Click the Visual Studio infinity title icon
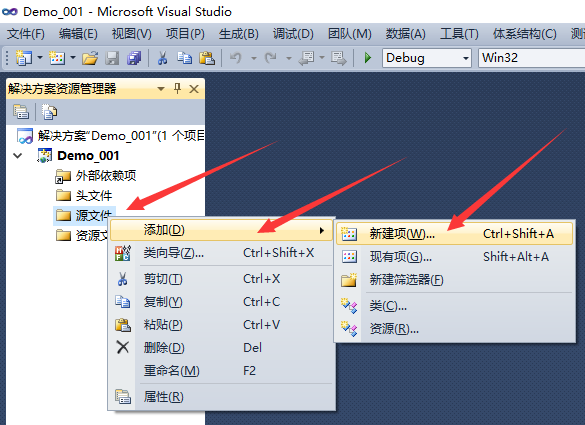 point(10,12)
